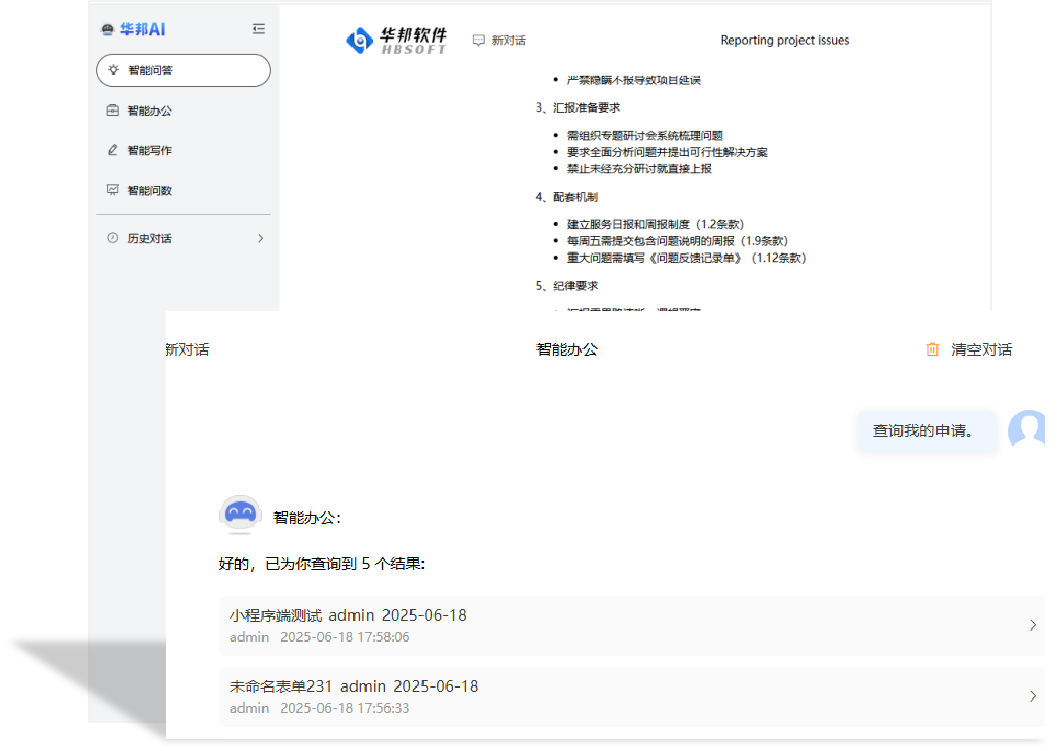Image resolution: width=1057 pixels, height=751 pixels.
Task: Collapse the sidebar using the collapse icon
Action: point(259,29)
